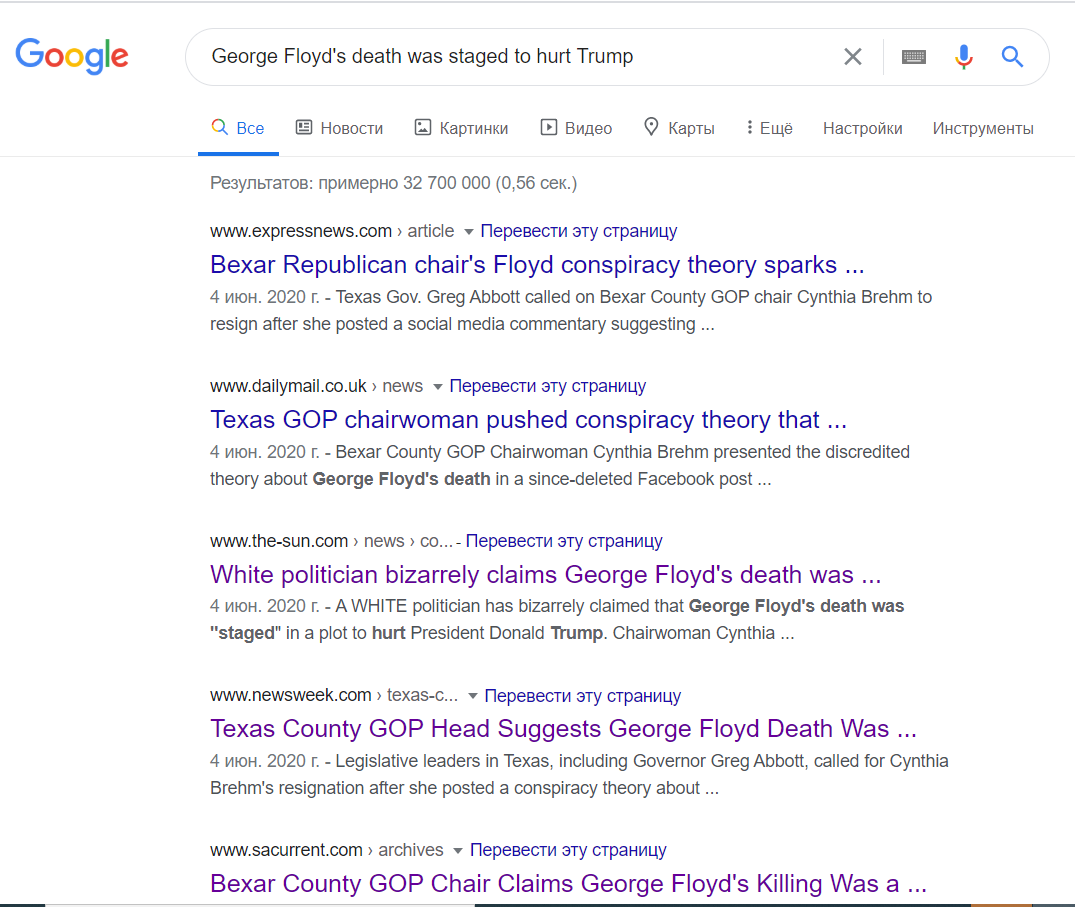Open the on-screen keyboard icon
Viewport: 1075px width, 907px height.
[x=913, y=57]
